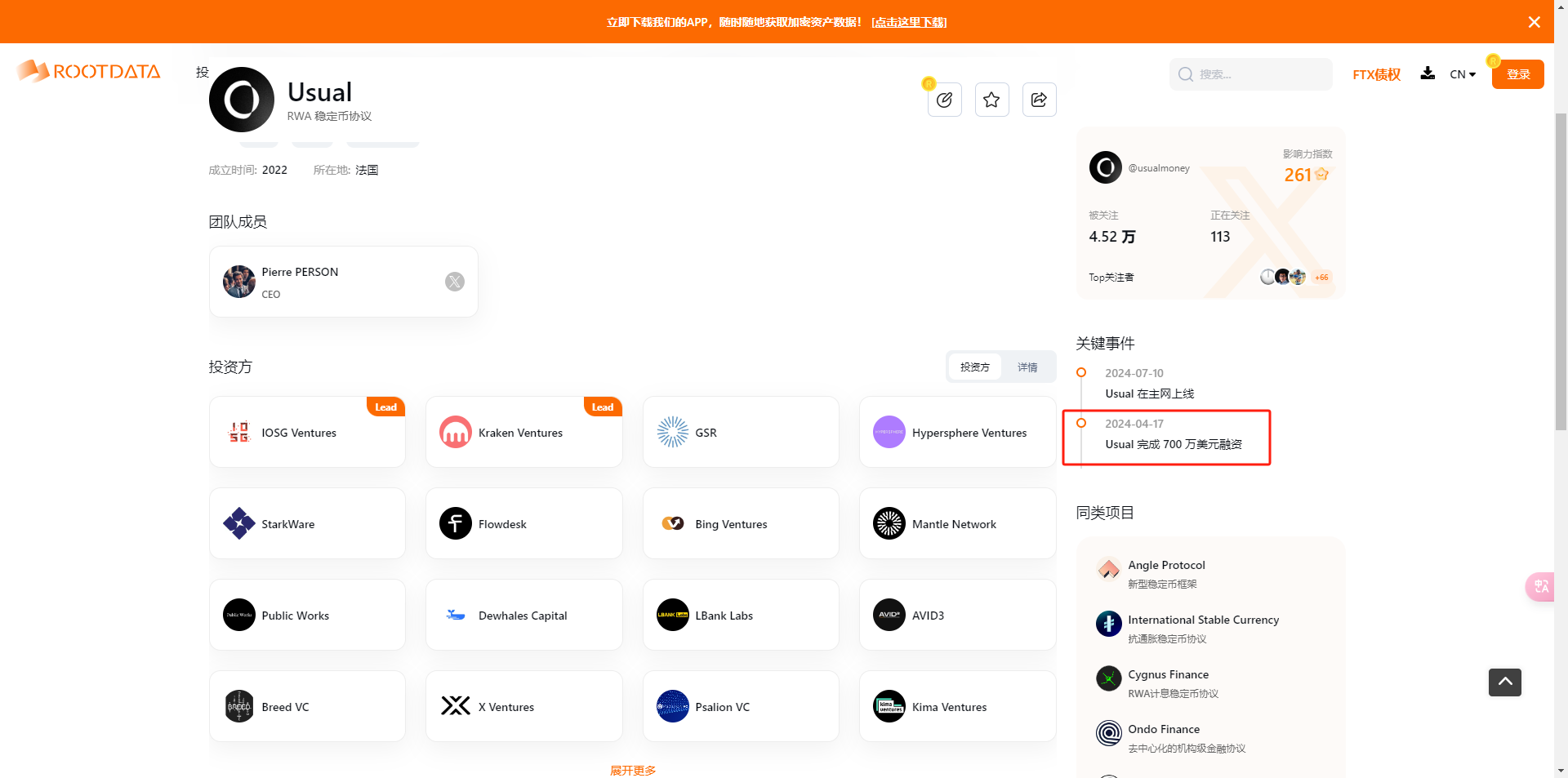Click the scroll-to-top arrow button
1568x778 pixels.
tap(1504, 682)
